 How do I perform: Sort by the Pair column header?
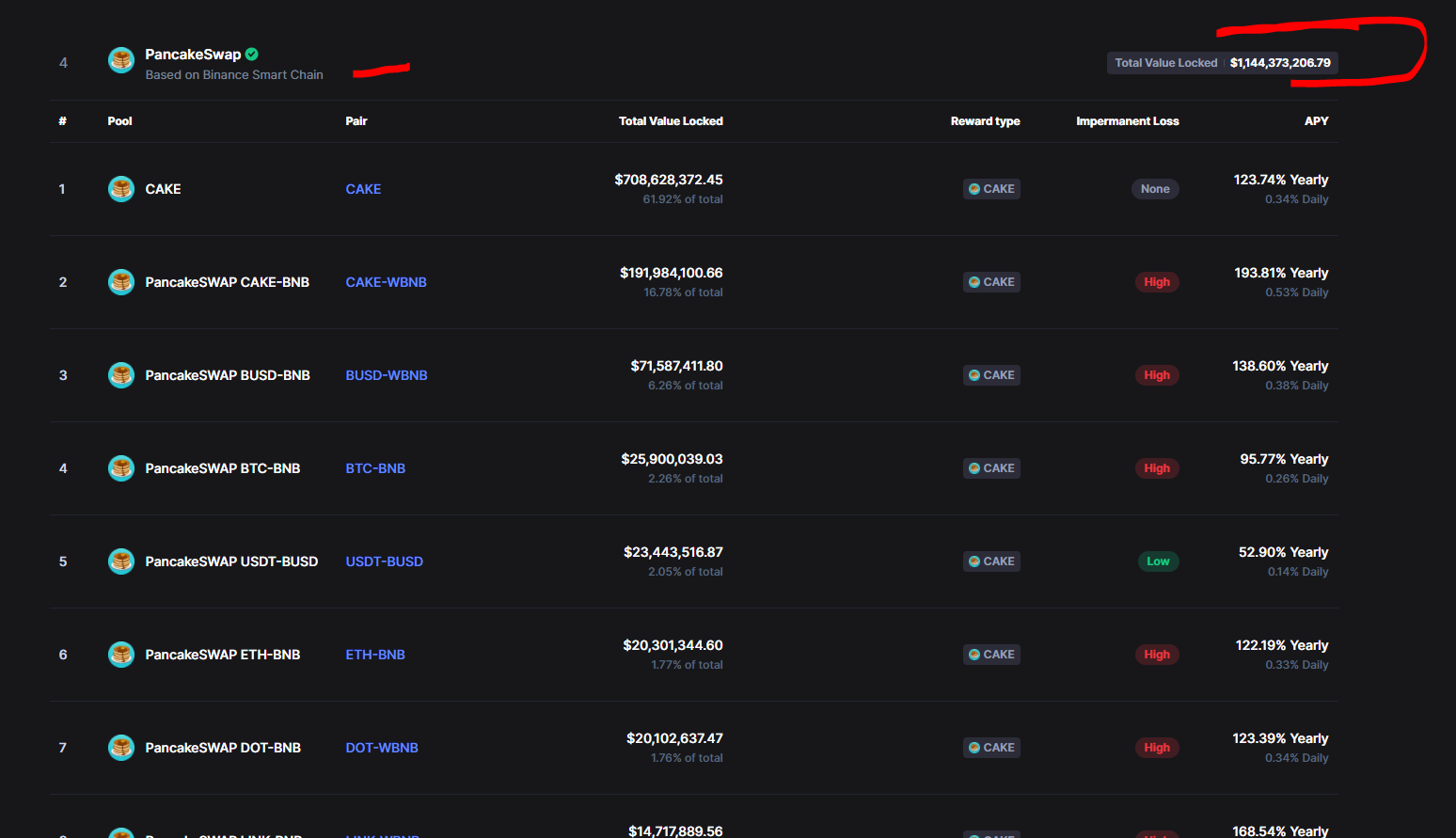click(356, 121)
